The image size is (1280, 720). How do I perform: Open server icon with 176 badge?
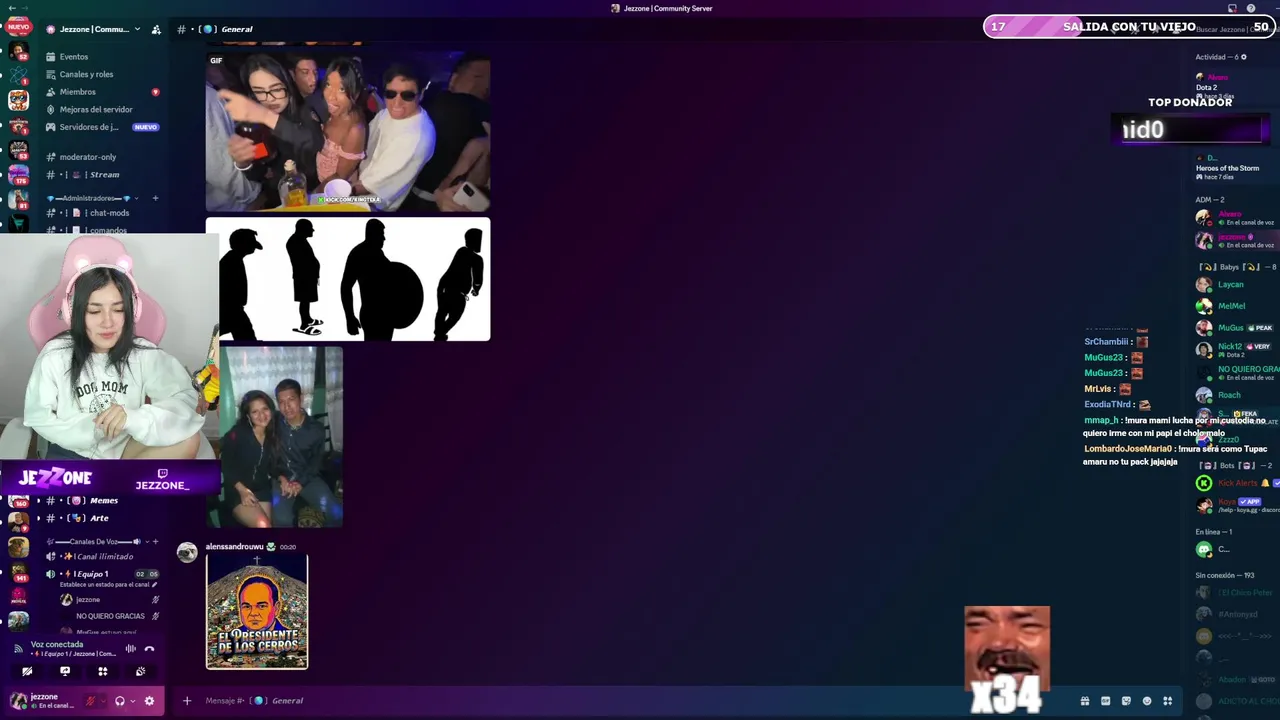coord(18,175)
